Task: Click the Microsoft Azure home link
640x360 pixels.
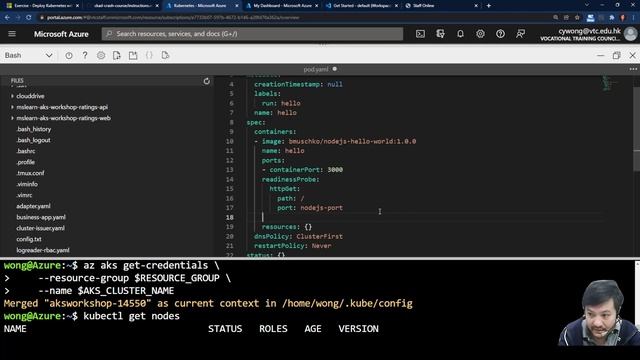Action: (61, 34)
